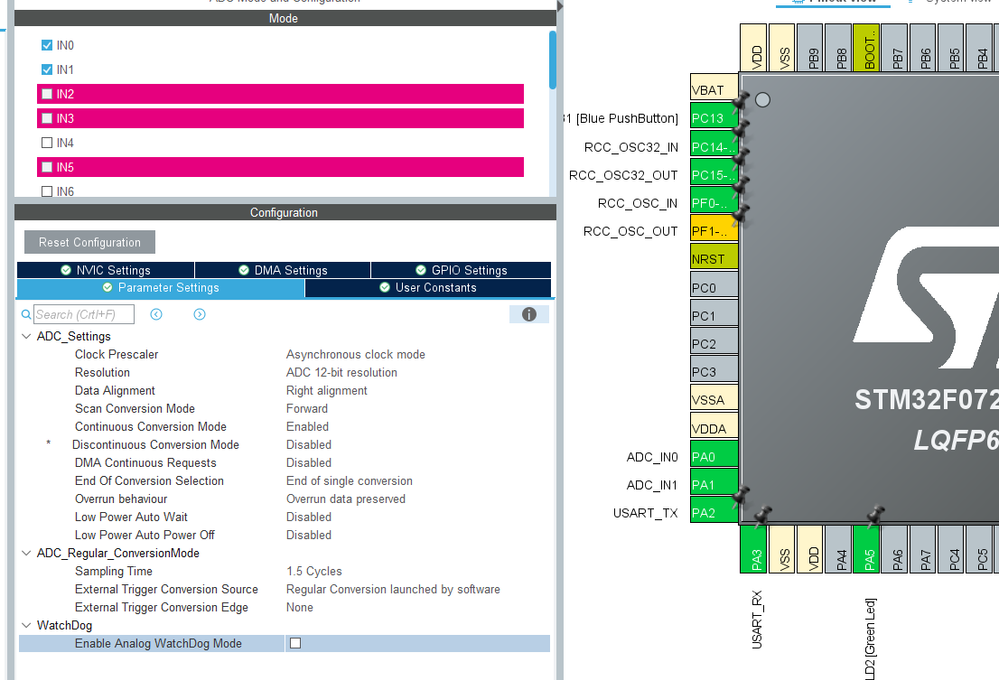Image resolution: width=999 pixels, height=680 pixels.
Task: Click the USART_TX pin label
Action: [645, 513]
